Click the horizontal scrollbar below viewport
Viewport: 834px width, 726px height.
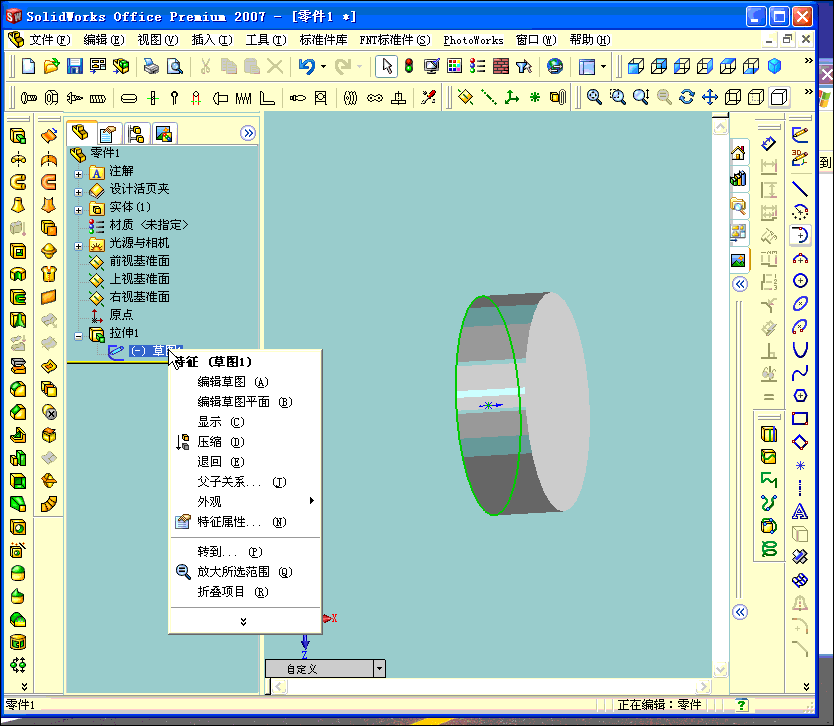(493, 687)
